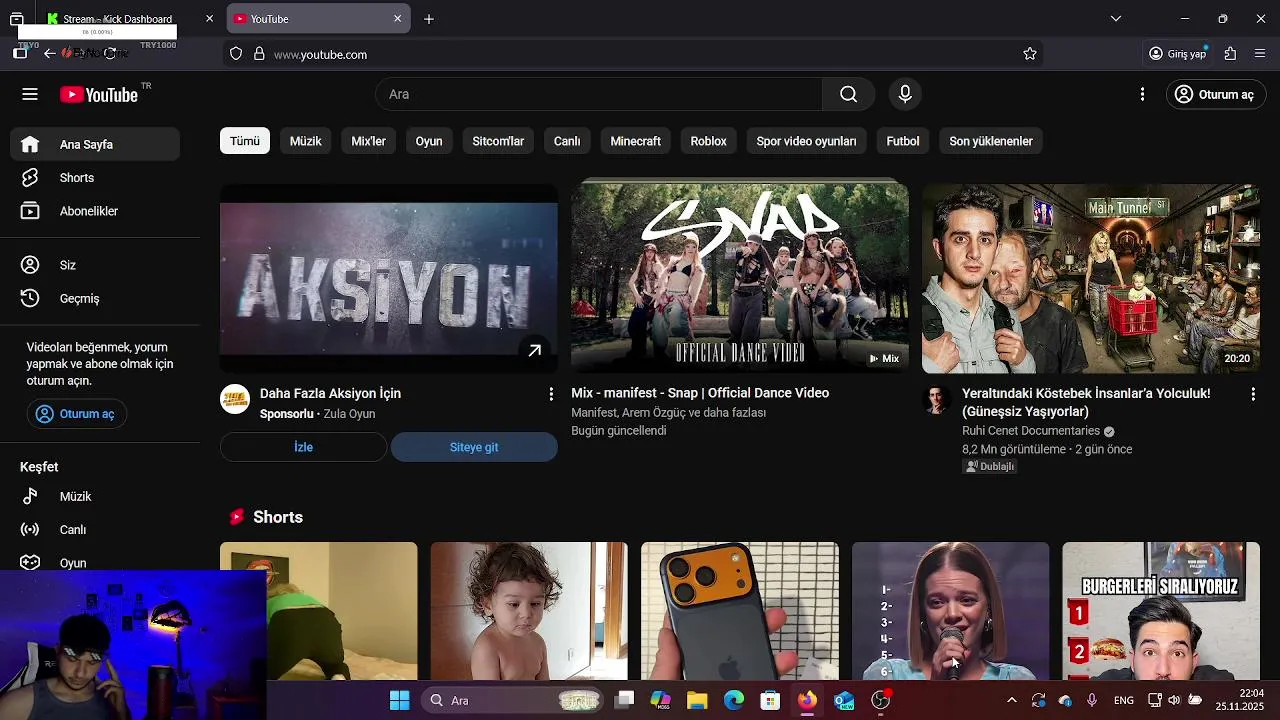1280x720 pixels.
Task: Open Ana Sayfa in sidebar
Action: click(x=96, y=144)
